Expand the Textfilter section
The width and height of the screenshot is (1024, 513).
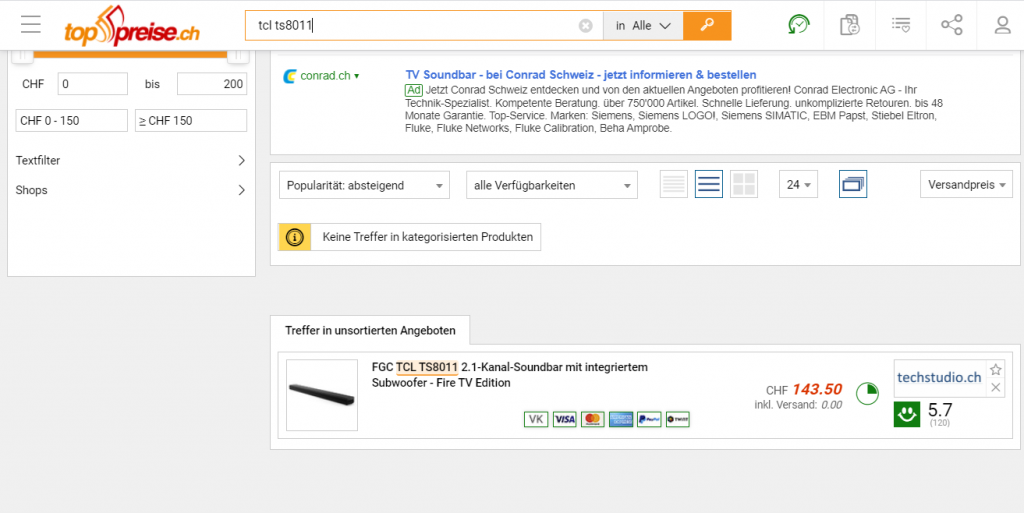click(130, 160)
